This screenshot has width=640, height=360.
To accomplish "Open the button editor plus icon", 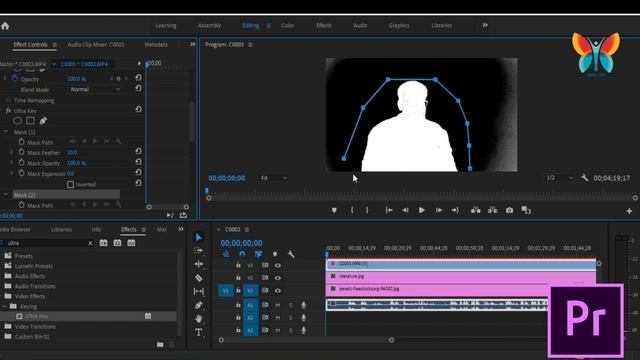I will [x=629, y=211].
